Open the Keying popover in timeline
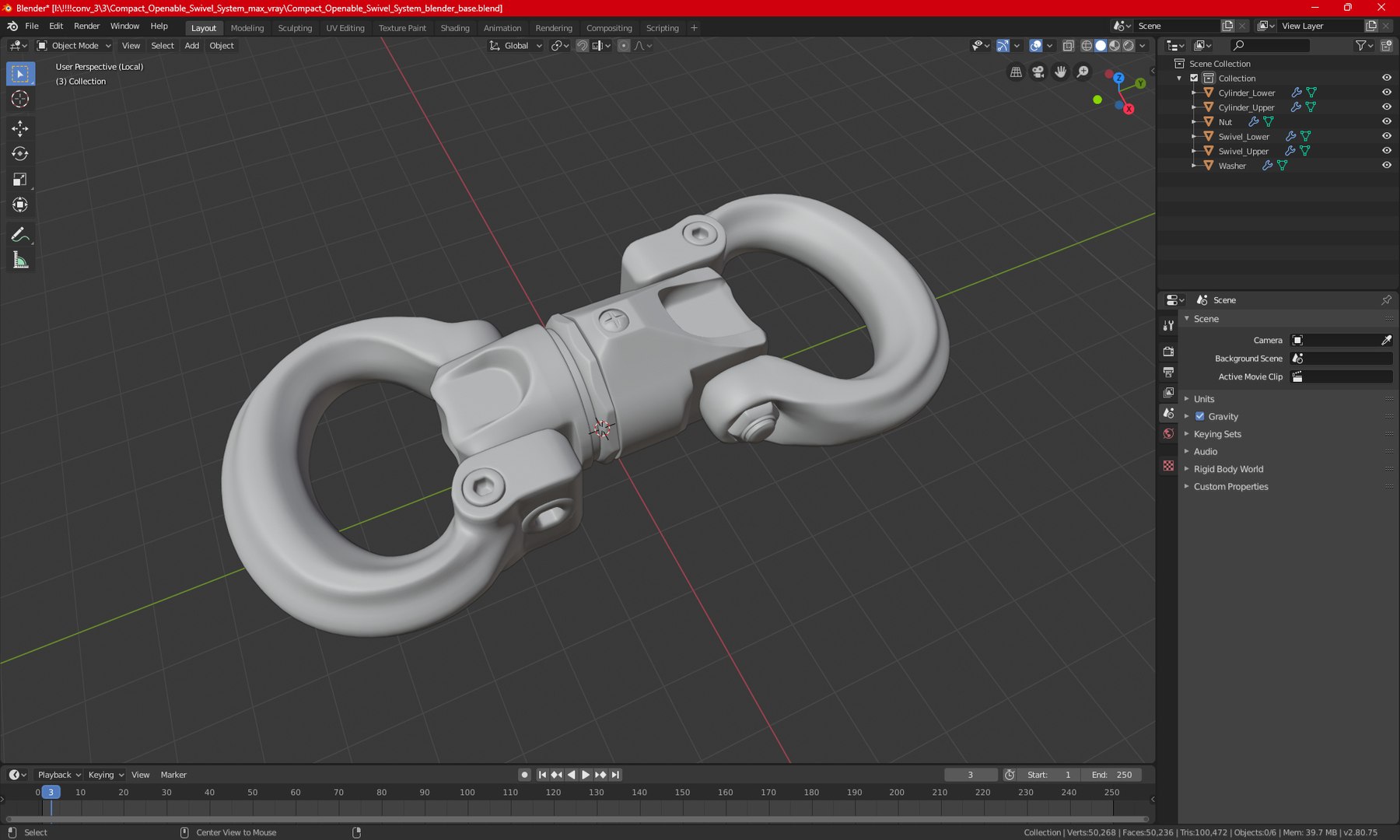Viewport: 1400px width, 840px height. [105, 775]
